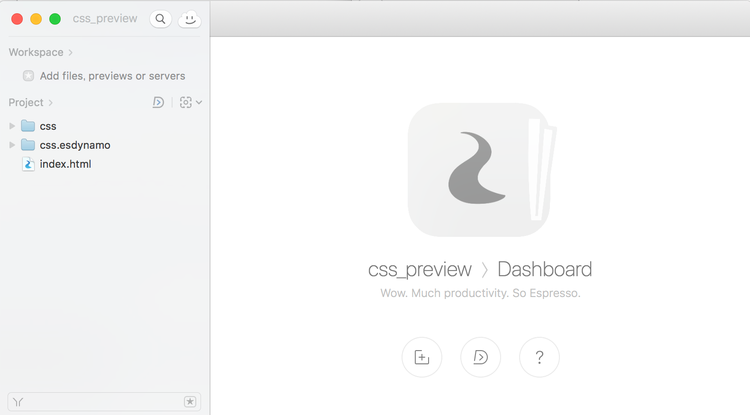Expand the css.esdynamo folder triangle

[12, 145]
